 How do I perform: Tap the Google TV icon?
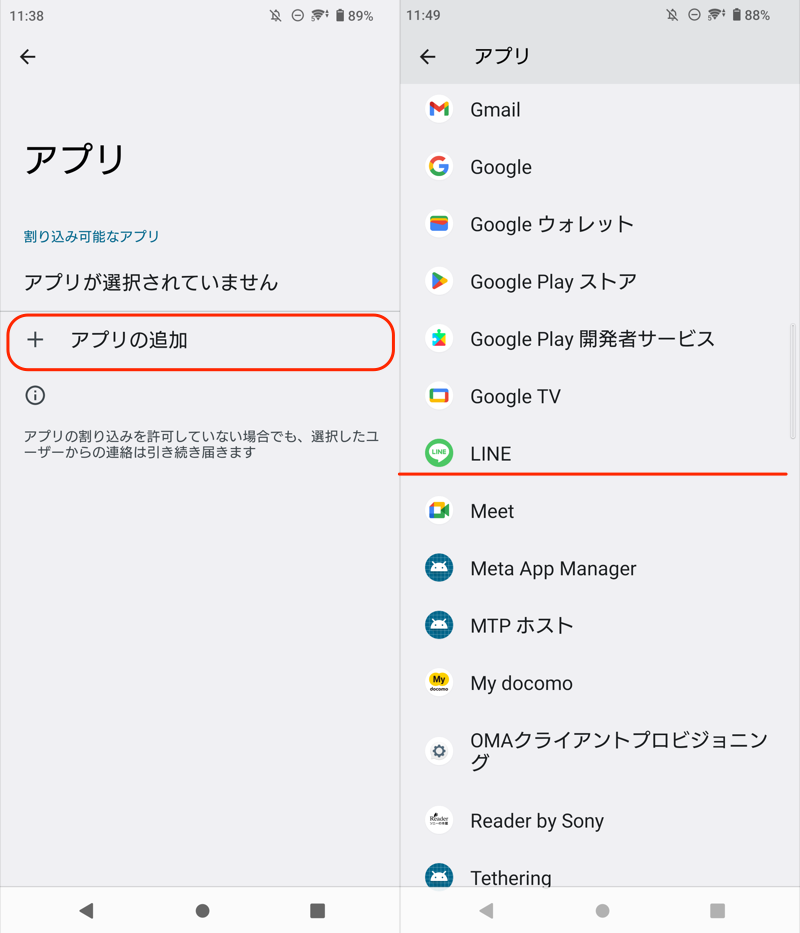coord(438,396)
